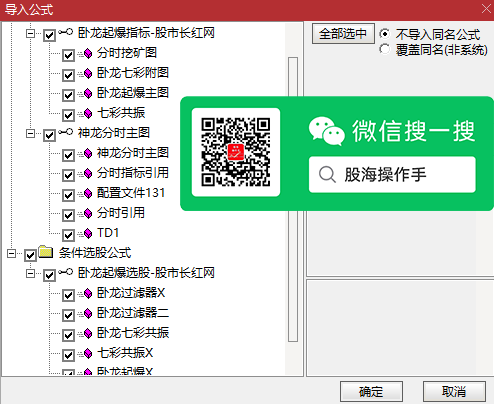Viewport: 494px width, 404px height.
Task: Click the 全部选中 button
Action: coord(343,33)
